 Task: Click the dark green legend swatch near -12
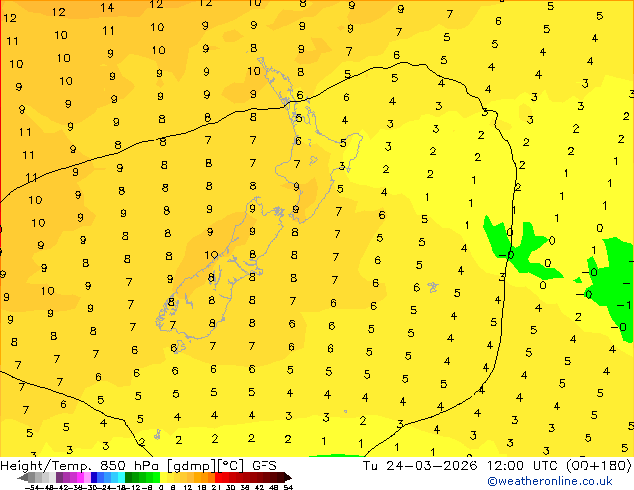coord(129,477)
